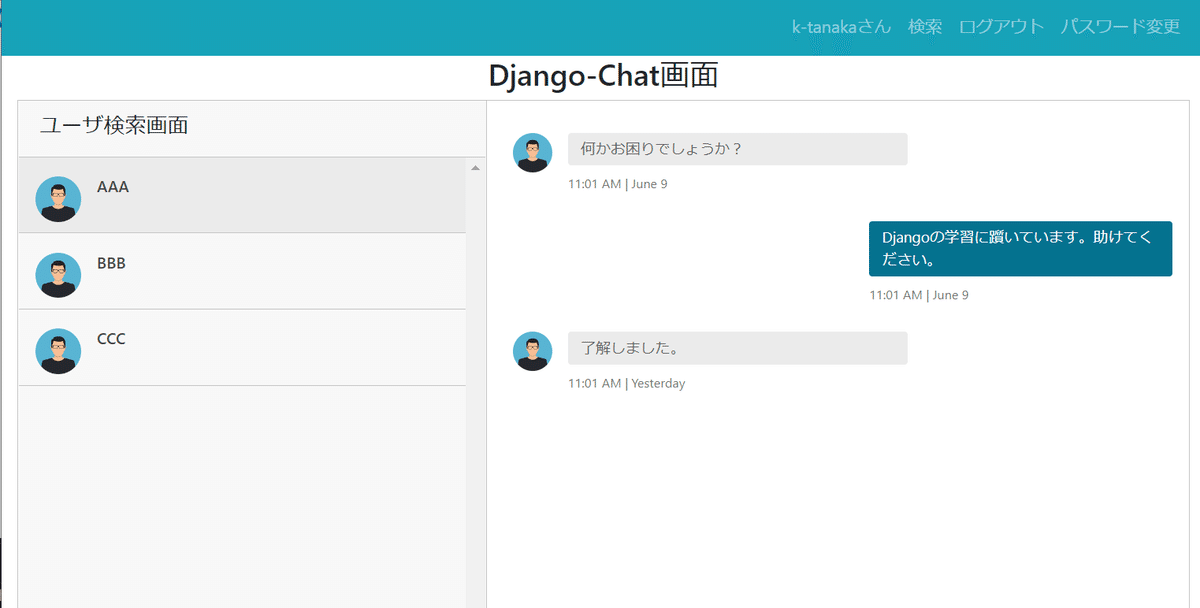The width and height of the screenshot is (1200, 608).
Task: Open the パスワード変更 link
Action: [x=1120, y=27]
